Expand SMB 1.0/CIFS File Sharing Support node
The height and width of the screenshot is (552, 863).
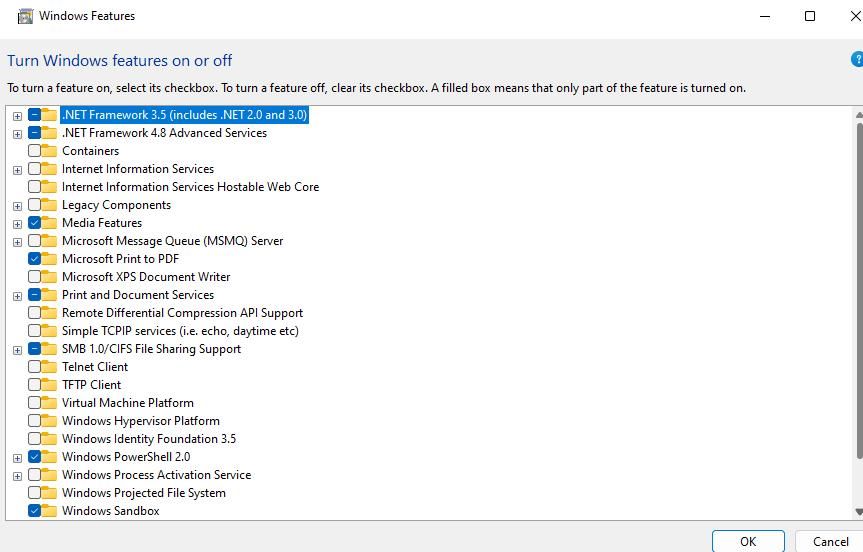(x=18, y=350)
